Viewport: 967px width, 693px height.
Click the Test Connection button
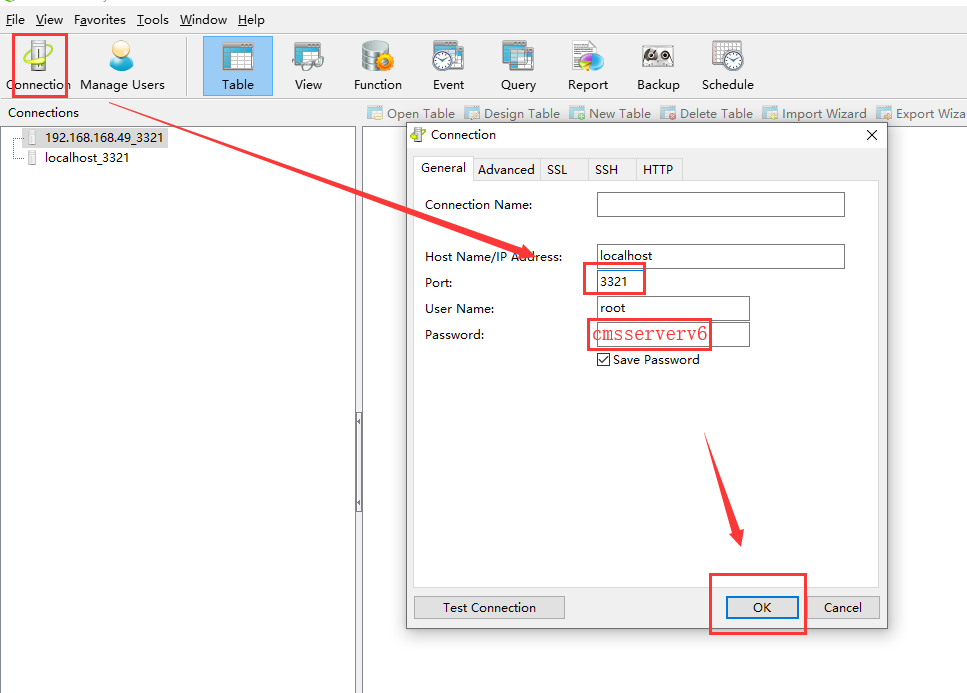(489, 607)
